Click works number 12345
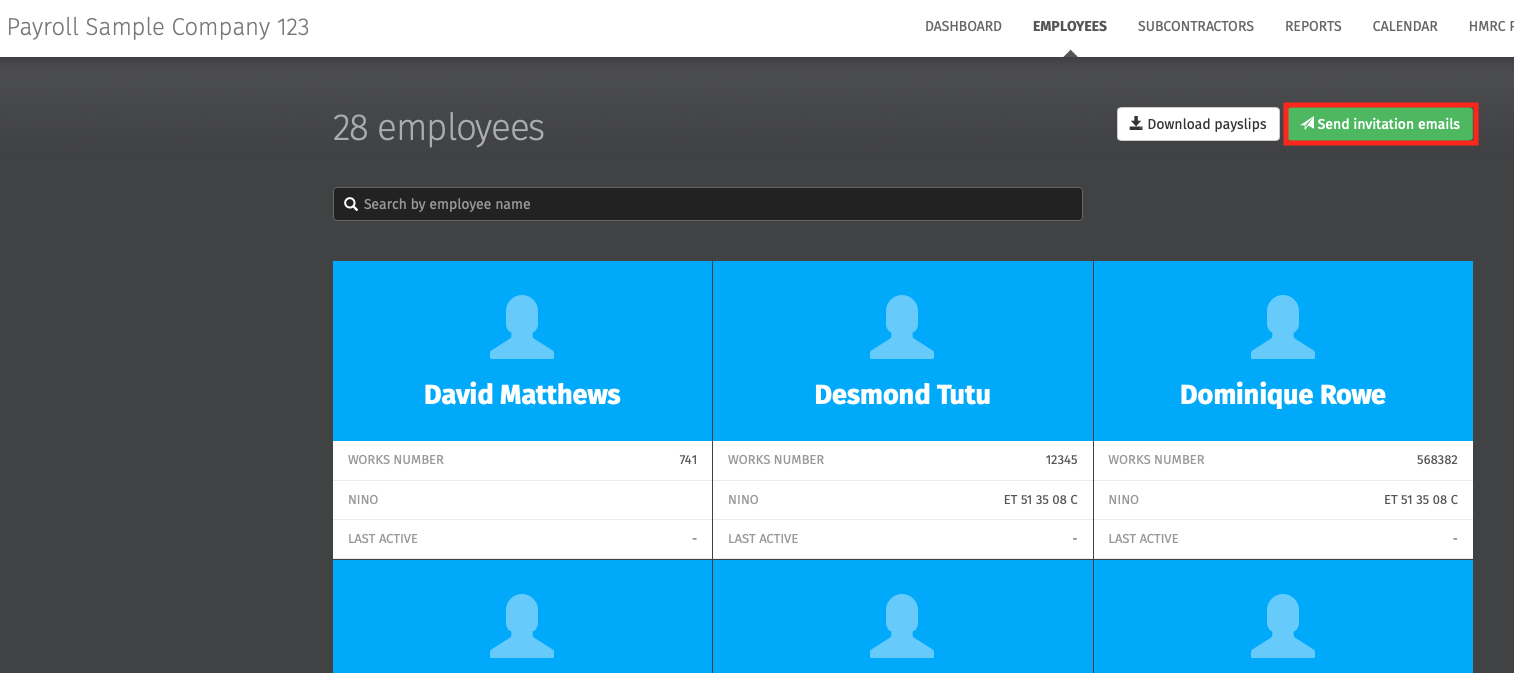The image size is (1514, 673). [1061, 460]
